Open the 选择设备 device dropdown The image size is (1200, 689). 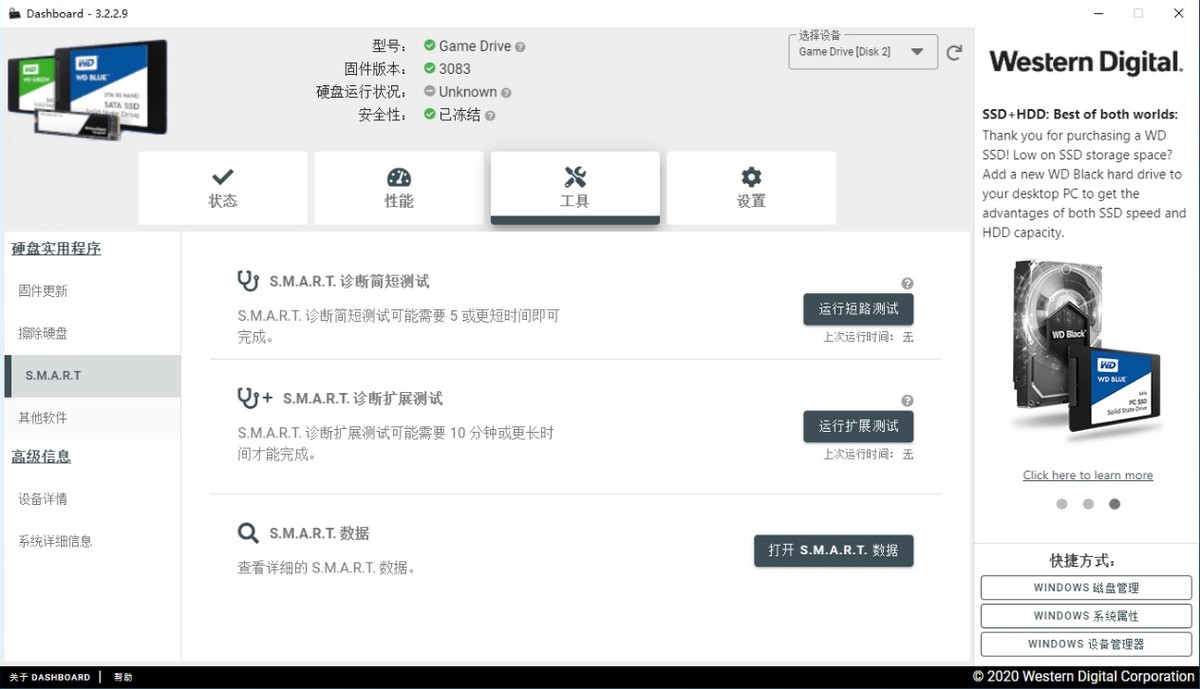[862, 51]
